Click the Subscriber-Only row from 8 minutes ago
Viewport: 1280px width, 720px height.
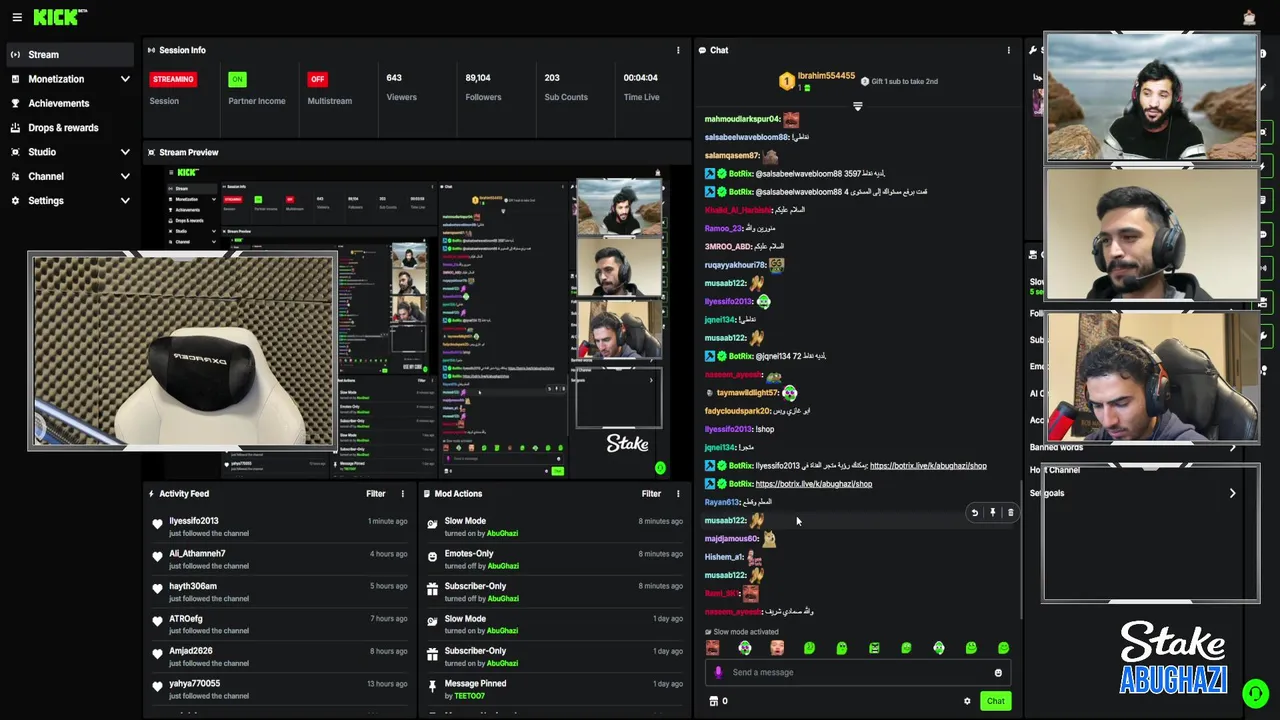(x=555, y=592)
